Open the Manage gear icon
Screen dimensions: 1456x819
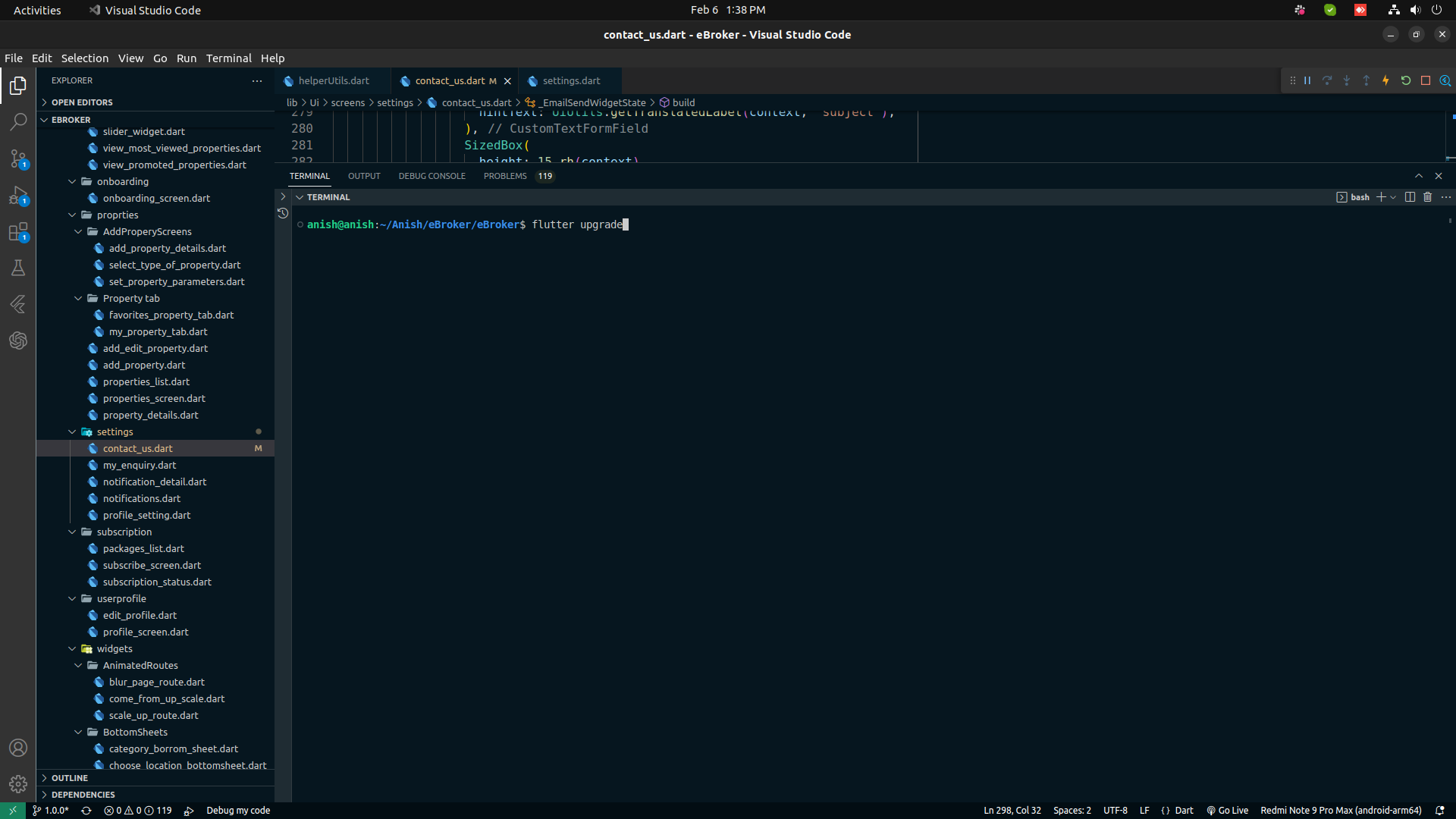coord(18,784)
